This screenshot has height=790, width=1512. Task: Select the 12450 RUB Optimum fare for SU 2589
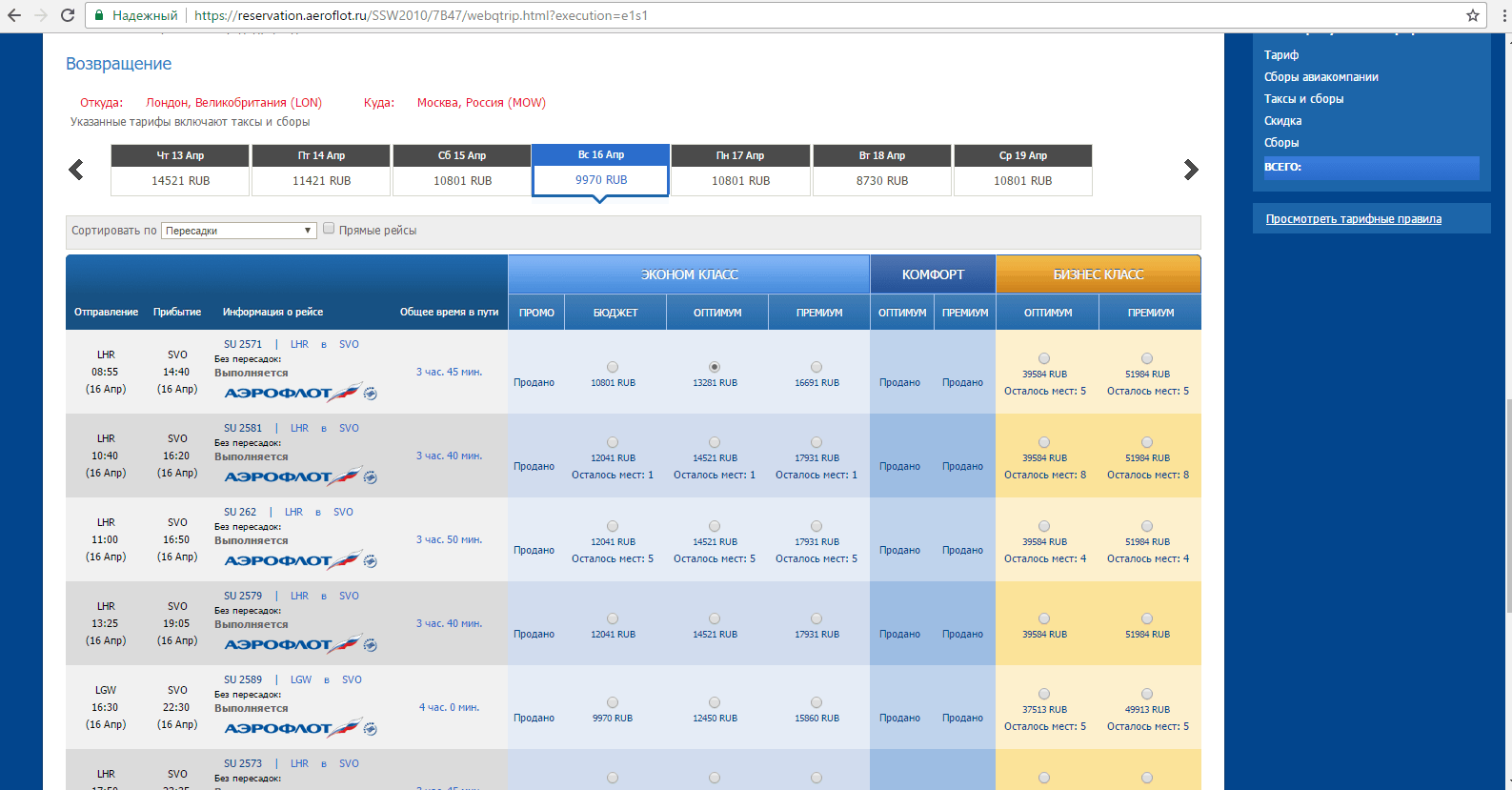coord(715,702)
